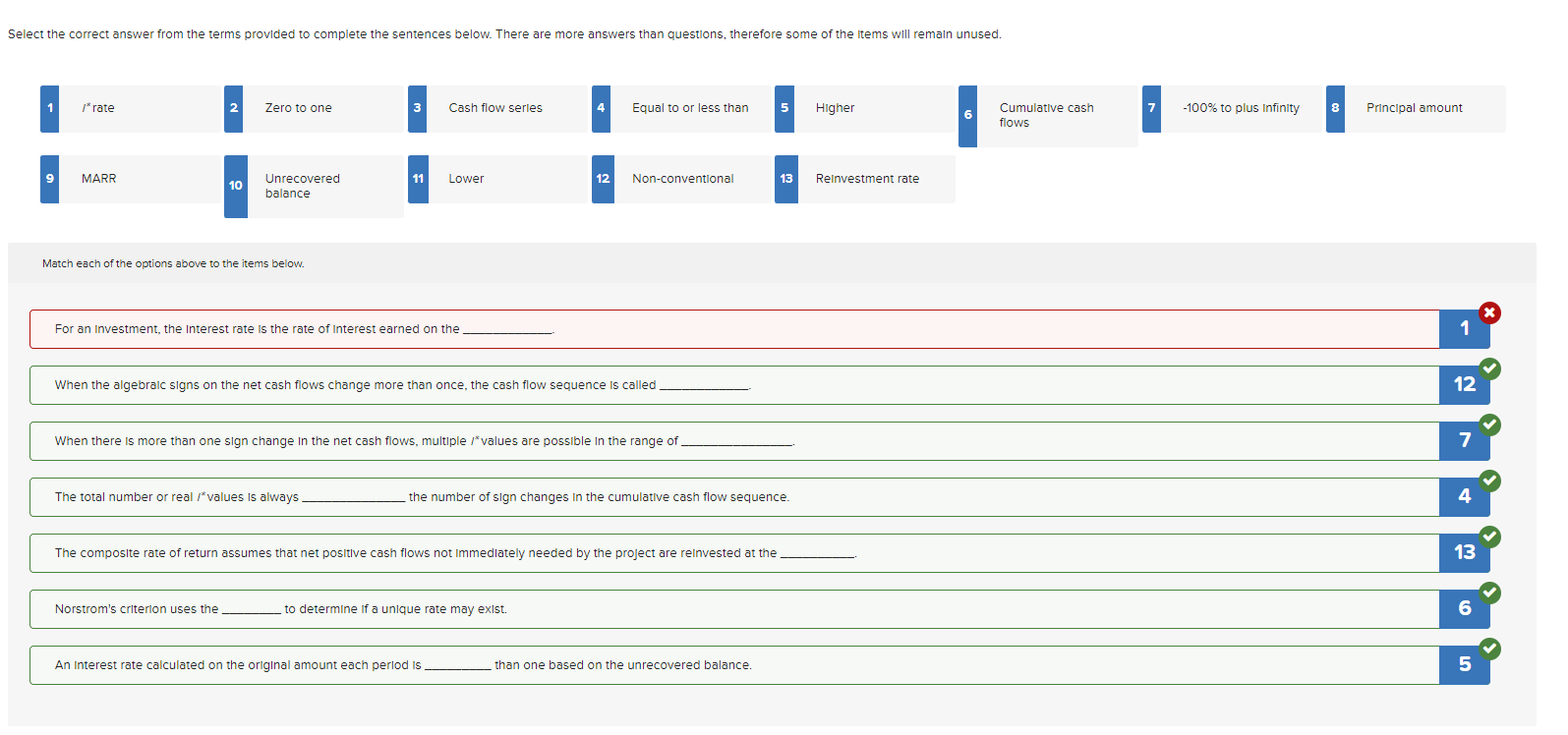Choose the 'Lower' answer tile
The width and height of the screenshot is (1568, 735).
[497, 179]
